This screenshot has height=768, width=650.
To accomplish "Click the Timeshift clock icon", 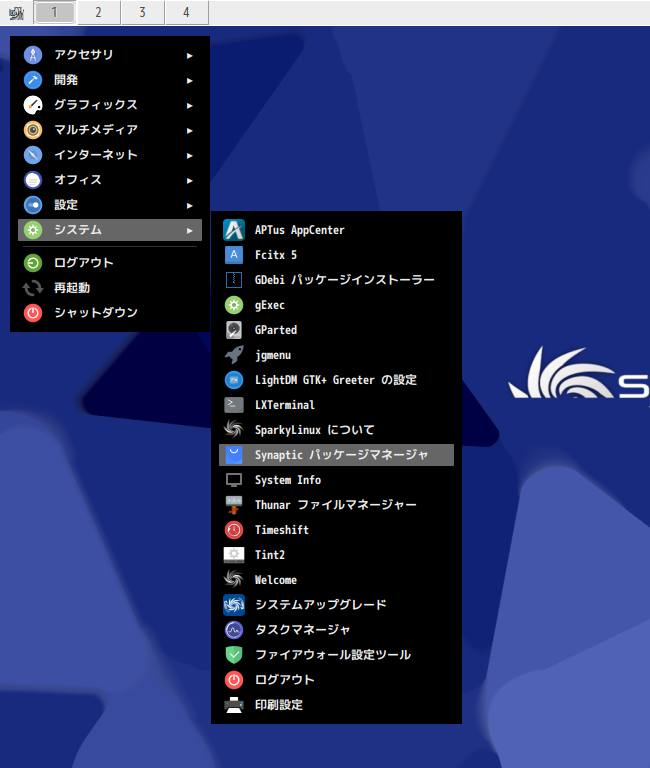I will 234,530.
